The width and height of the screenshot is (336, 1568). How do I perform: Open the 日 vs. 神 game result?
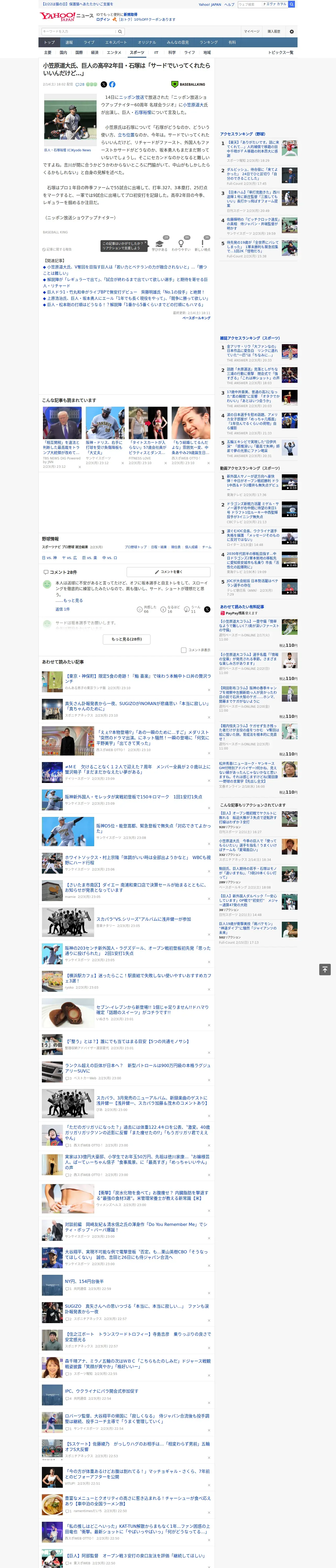[x=49, y=558]
